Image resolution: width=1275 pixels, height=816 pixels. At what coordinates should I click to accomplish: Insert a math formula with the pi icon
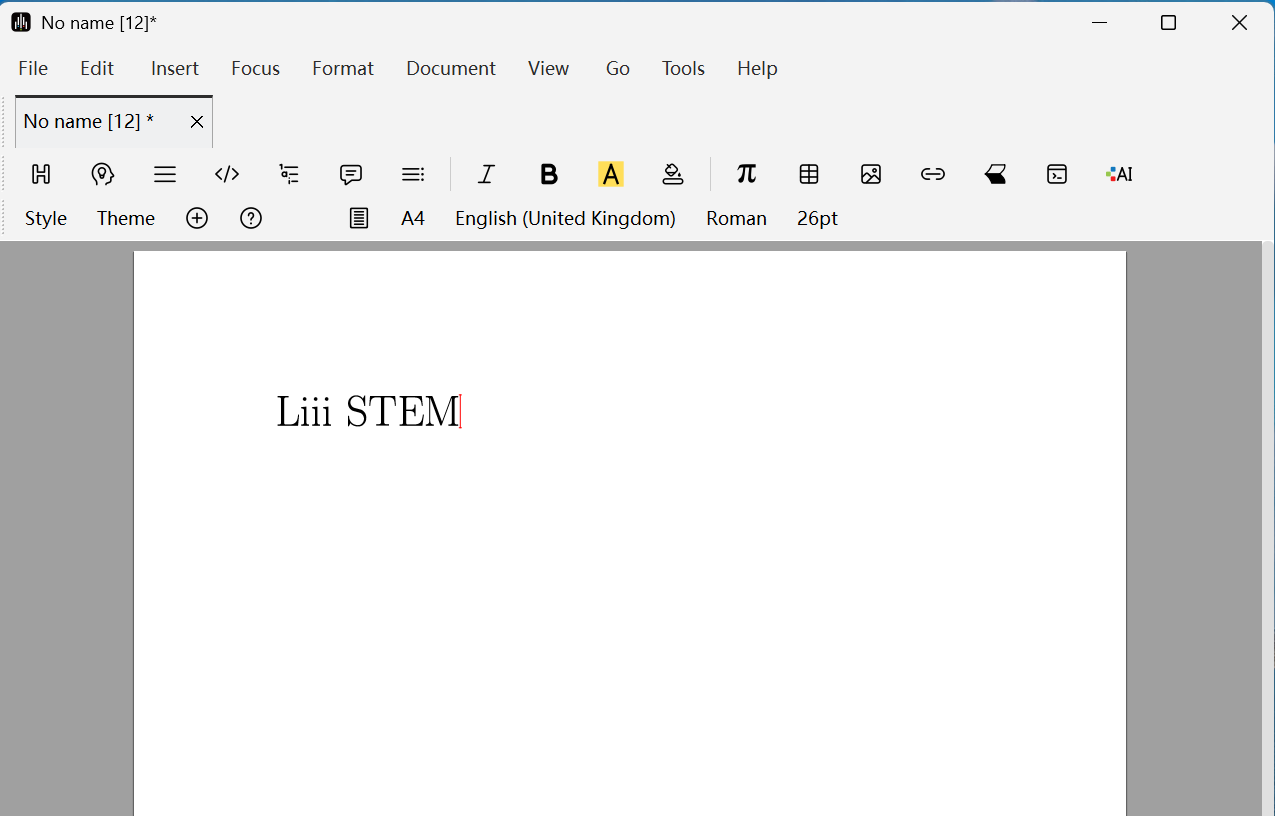click(x=746, y=174)
